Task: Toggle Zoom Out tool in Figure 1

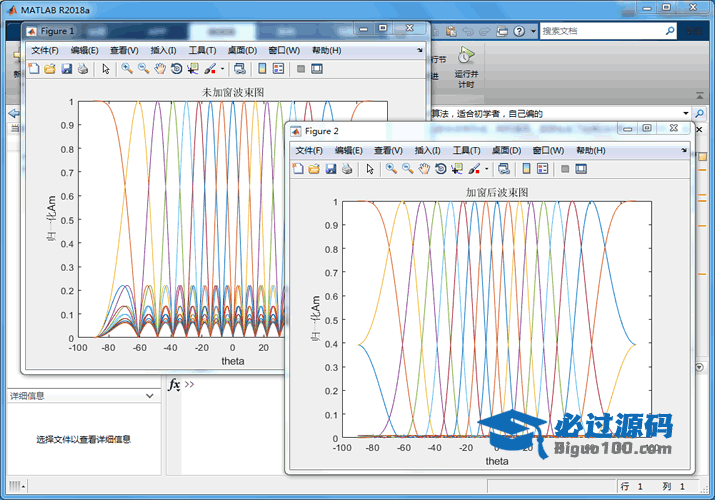Action: tap(144, 69)
